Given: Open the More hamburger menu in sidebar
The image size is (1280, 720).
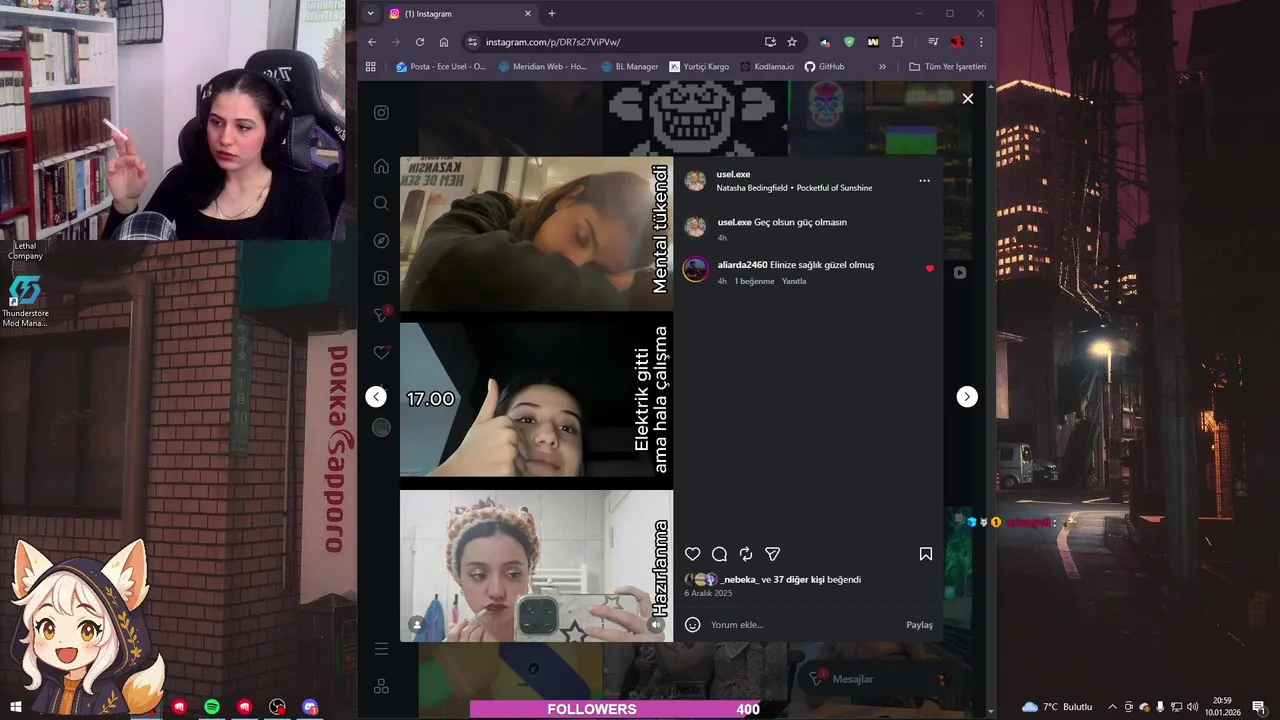Looking at the screenshot, I should pos(381,649).
